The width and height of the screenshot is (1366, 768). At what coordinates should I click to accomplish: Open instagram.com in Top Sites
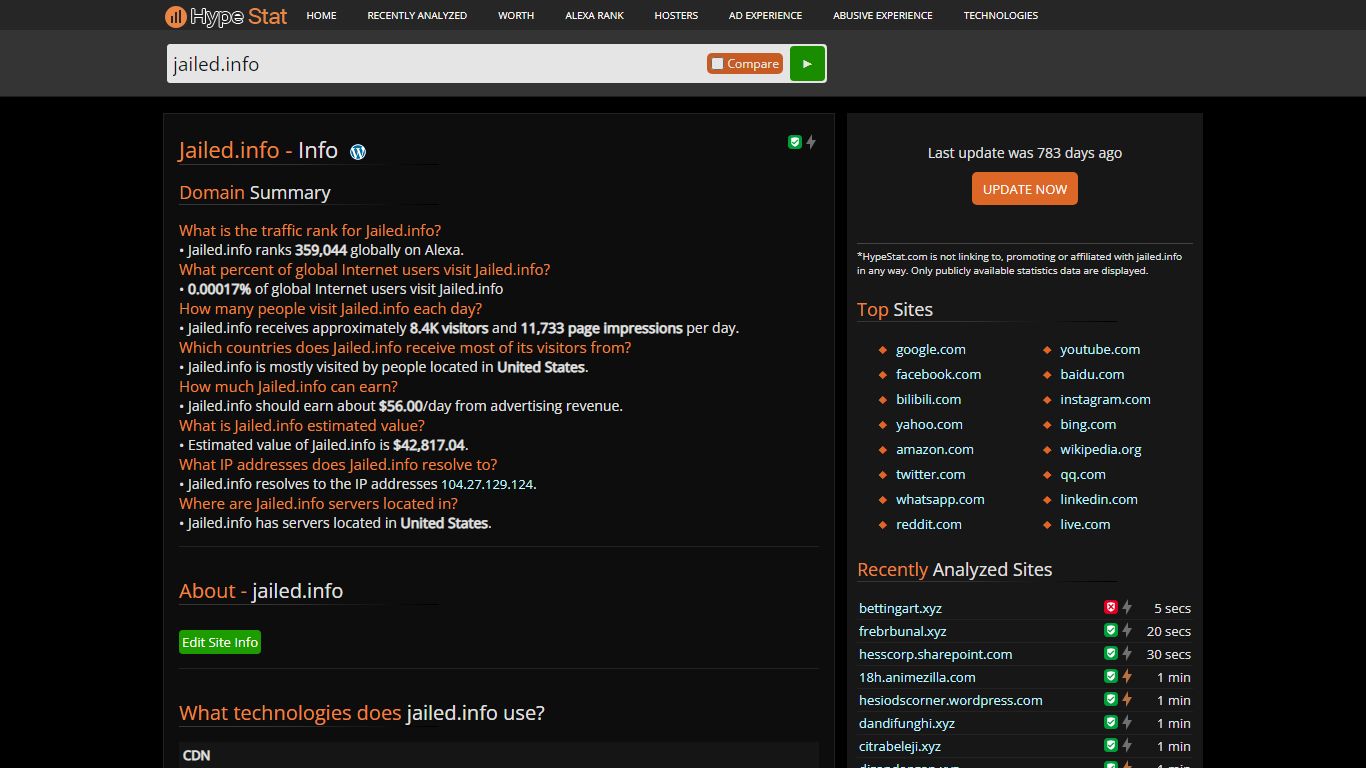click(x=1105, y=399)
